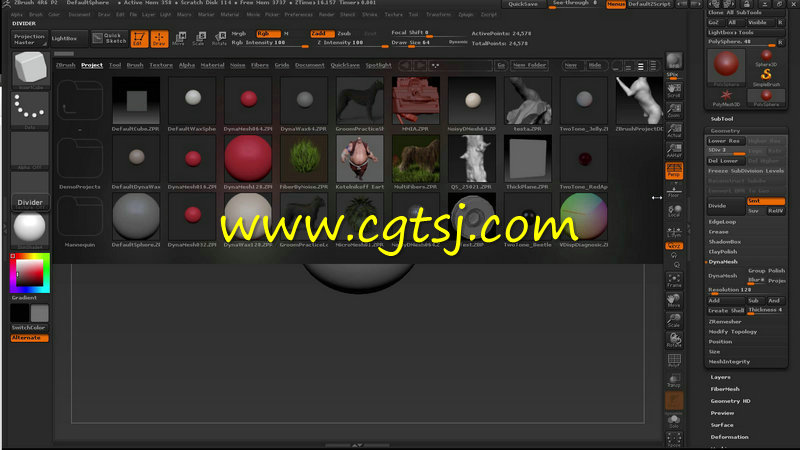Click the right shelf Scale view icon
The image size is (800, 450).
coord(674,320)
